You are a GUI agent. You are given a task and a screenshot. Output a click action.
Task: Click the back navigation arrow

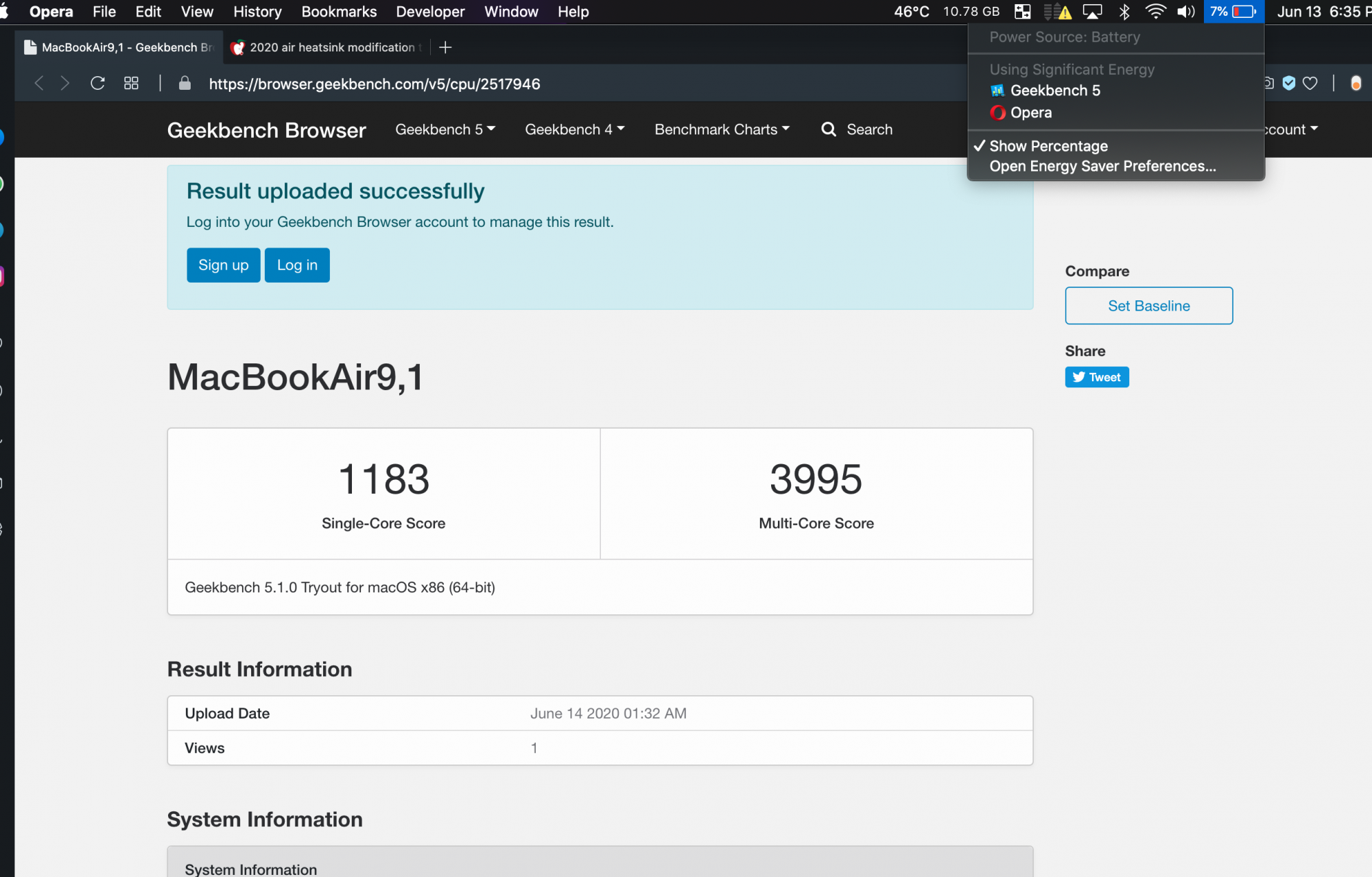39,84
